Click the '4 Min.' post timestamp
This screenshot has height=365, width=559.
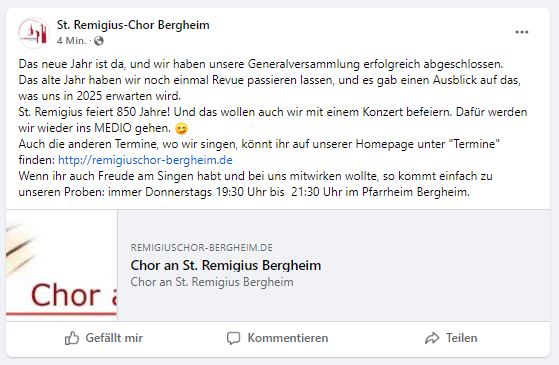[x=71, y=41]
